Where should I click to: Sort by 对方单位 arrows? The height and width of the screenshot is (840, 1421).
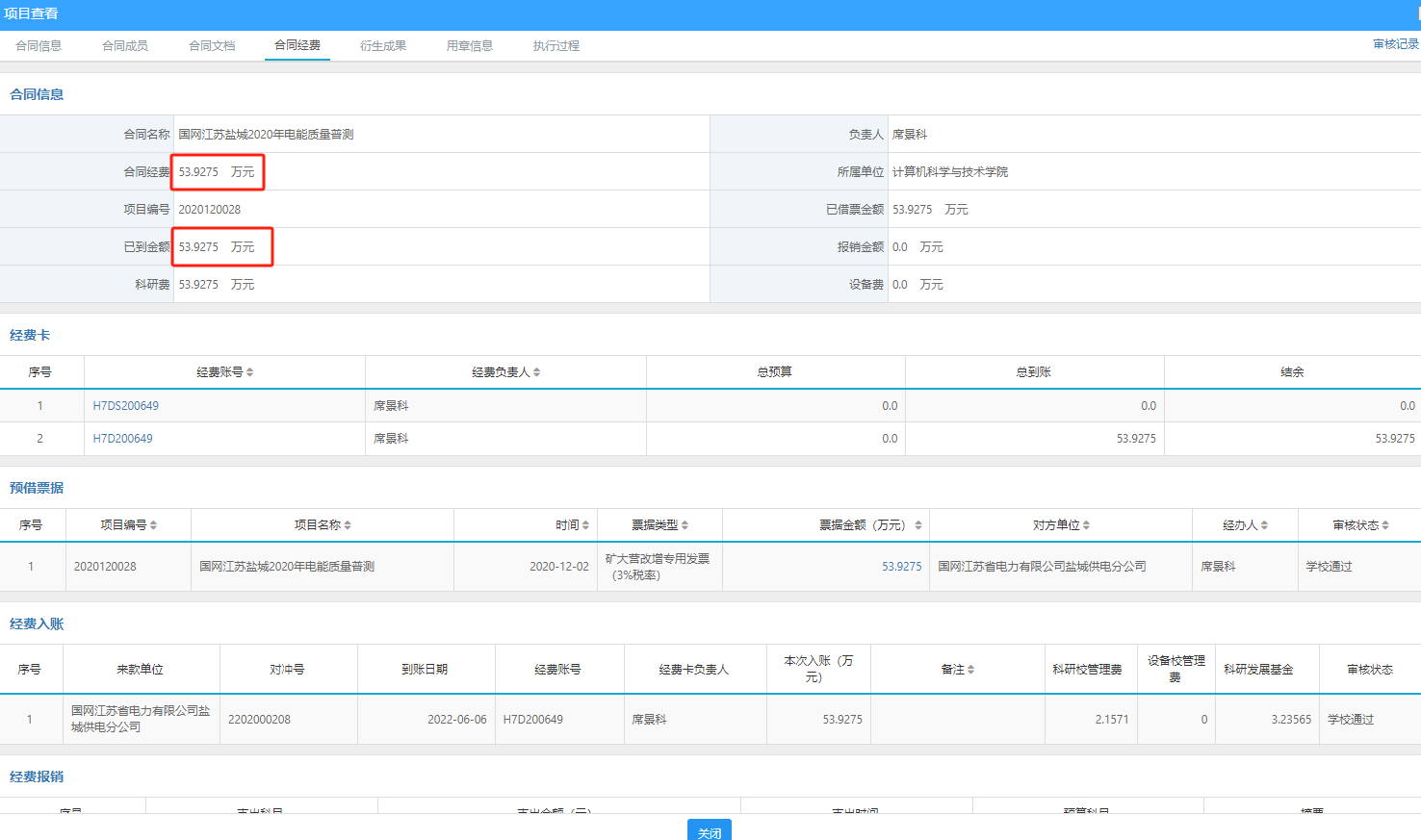pos(1086,525)
